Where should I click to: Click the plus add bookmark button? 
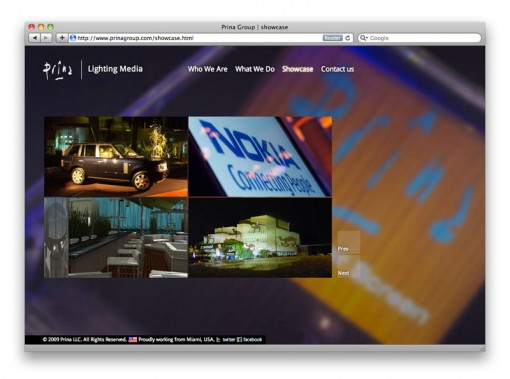[x=62, y=38]
